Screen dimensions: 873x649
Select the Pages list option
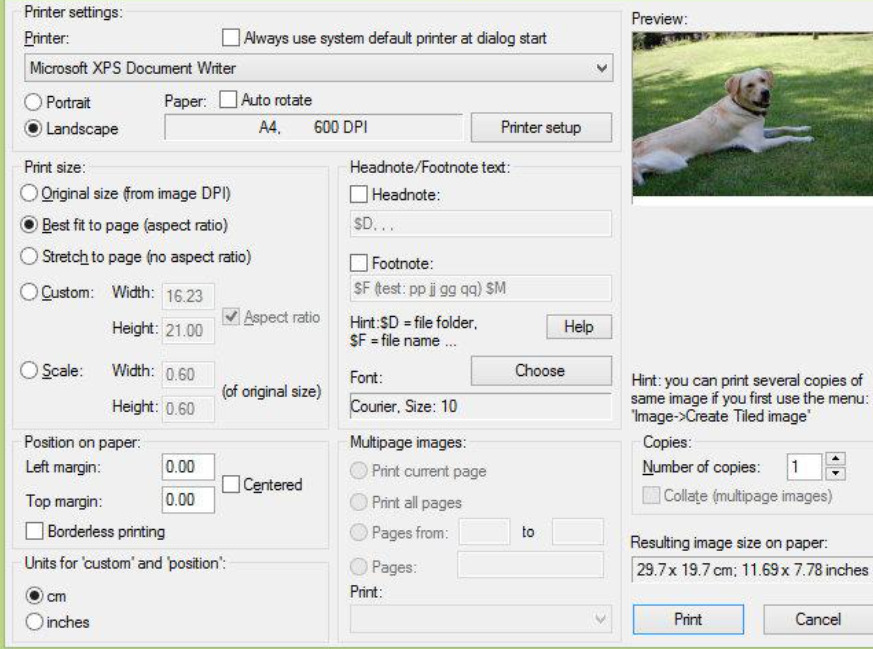[359, 567]
